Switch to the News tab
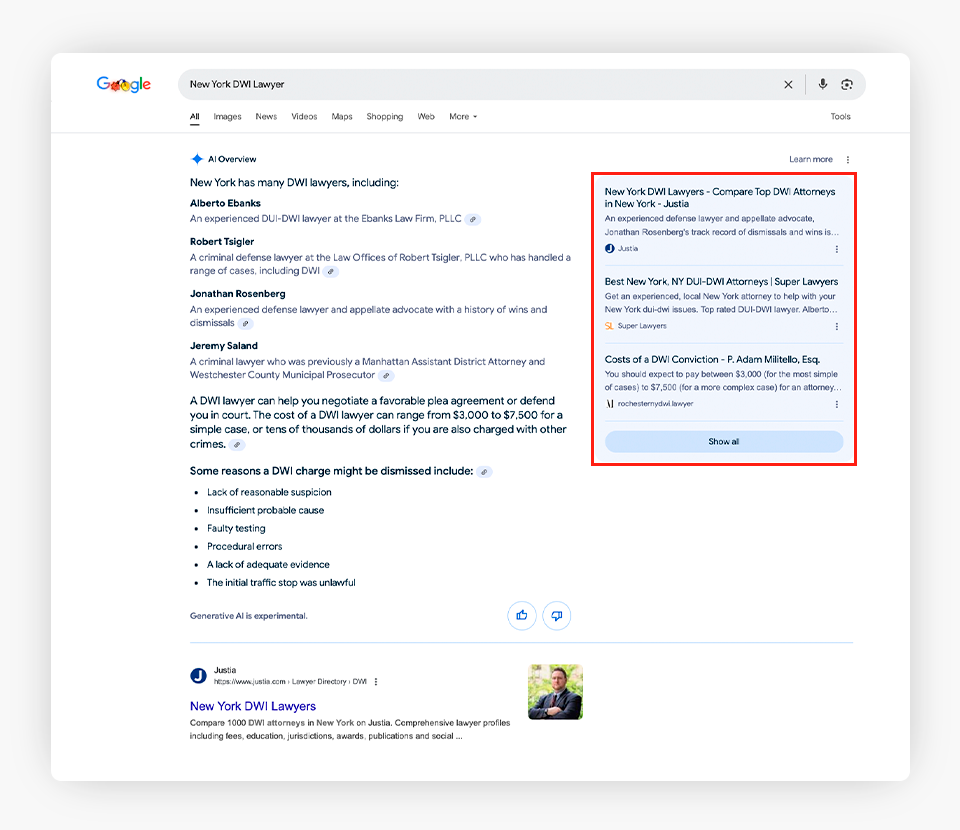The height and width of the screenshot is (830, 960). click(x=266, y=117)
